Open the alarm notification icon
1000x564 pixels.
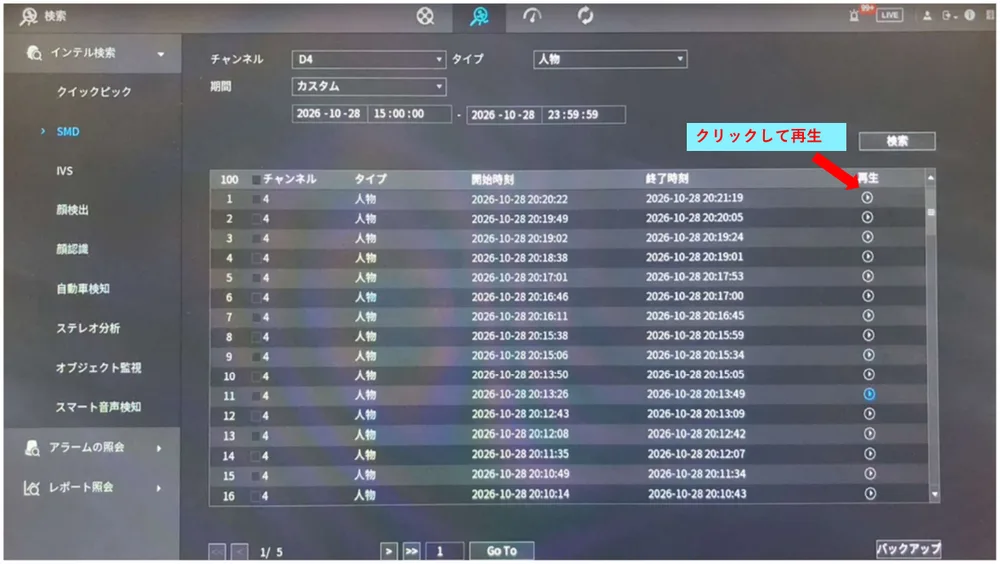tap(854, 15)
